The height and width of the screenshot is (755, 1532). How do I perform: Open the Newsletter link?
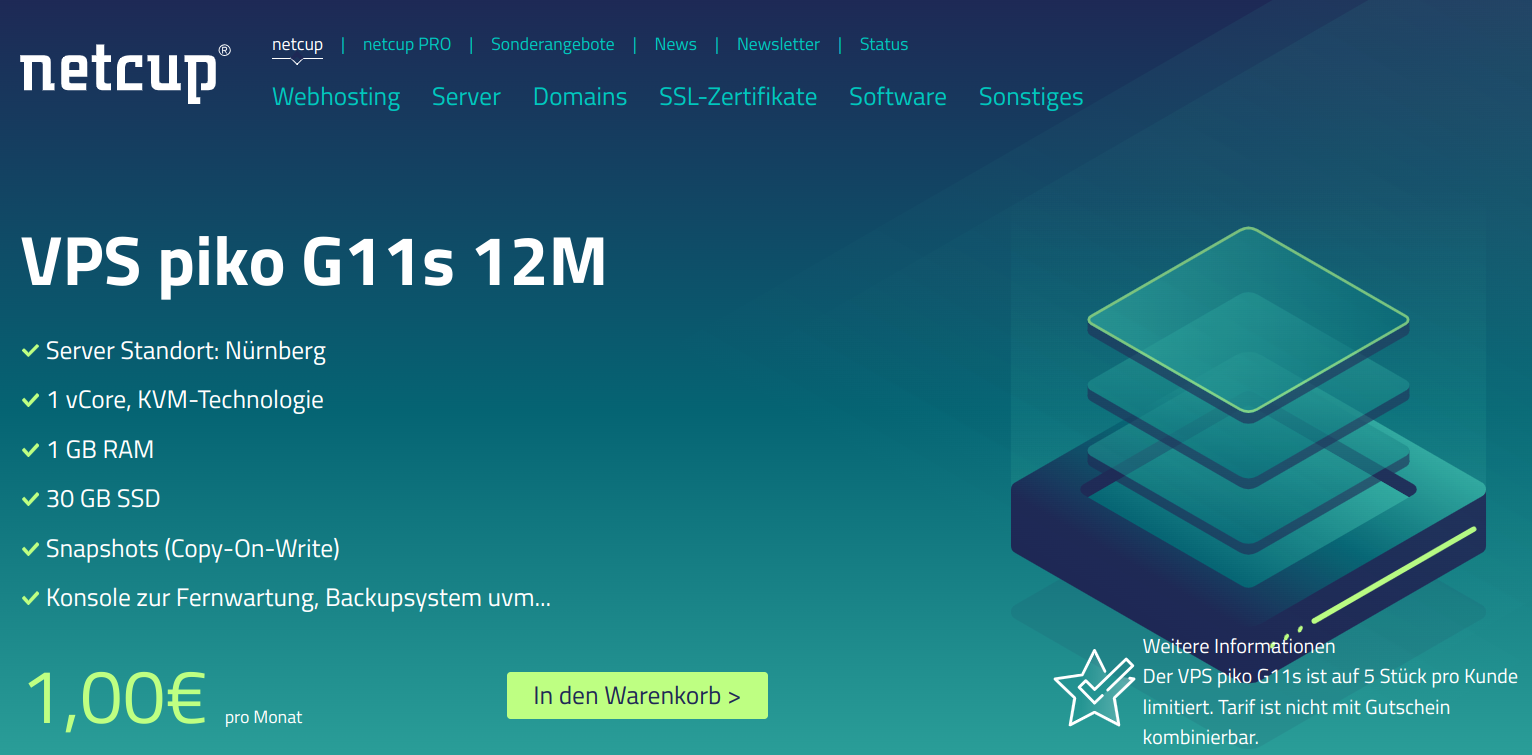(x=778, y=45)
